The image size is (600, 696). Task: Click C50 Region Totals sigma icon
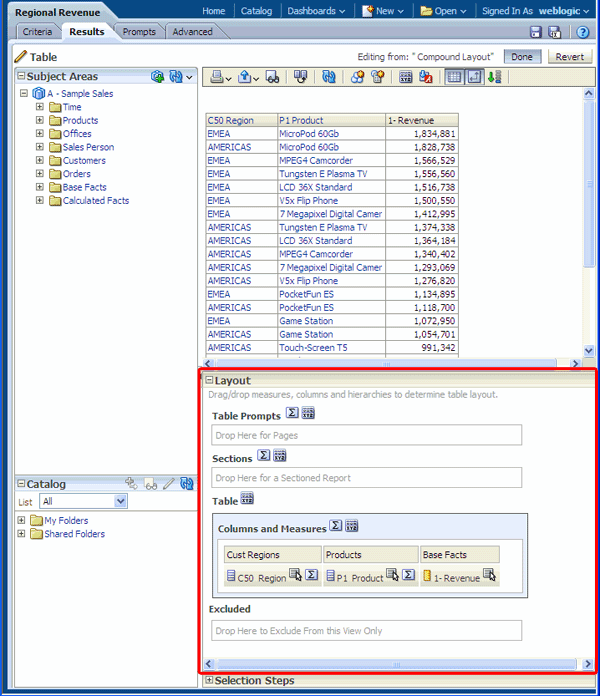click(x=312, y=575)
